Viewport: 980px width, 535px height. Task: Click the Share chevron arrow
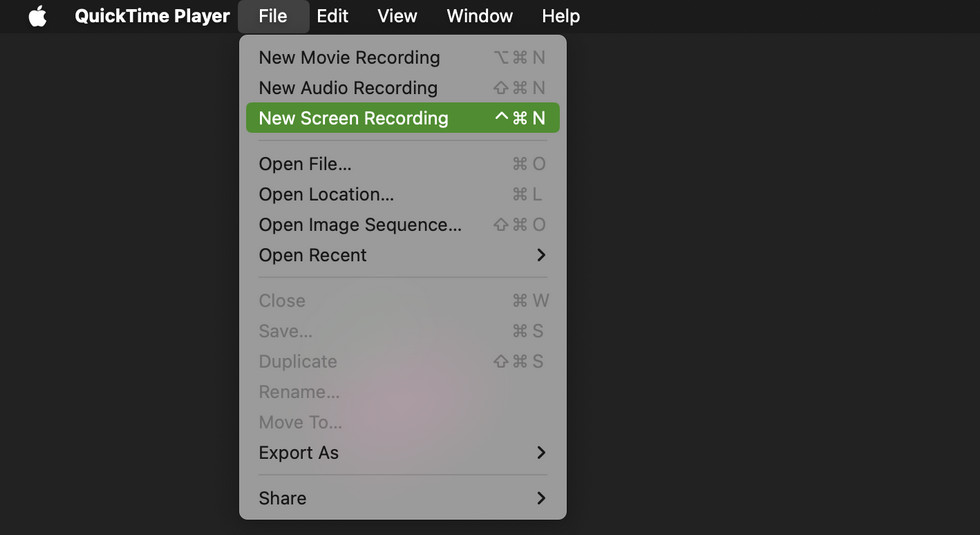(x=541, y=498)
